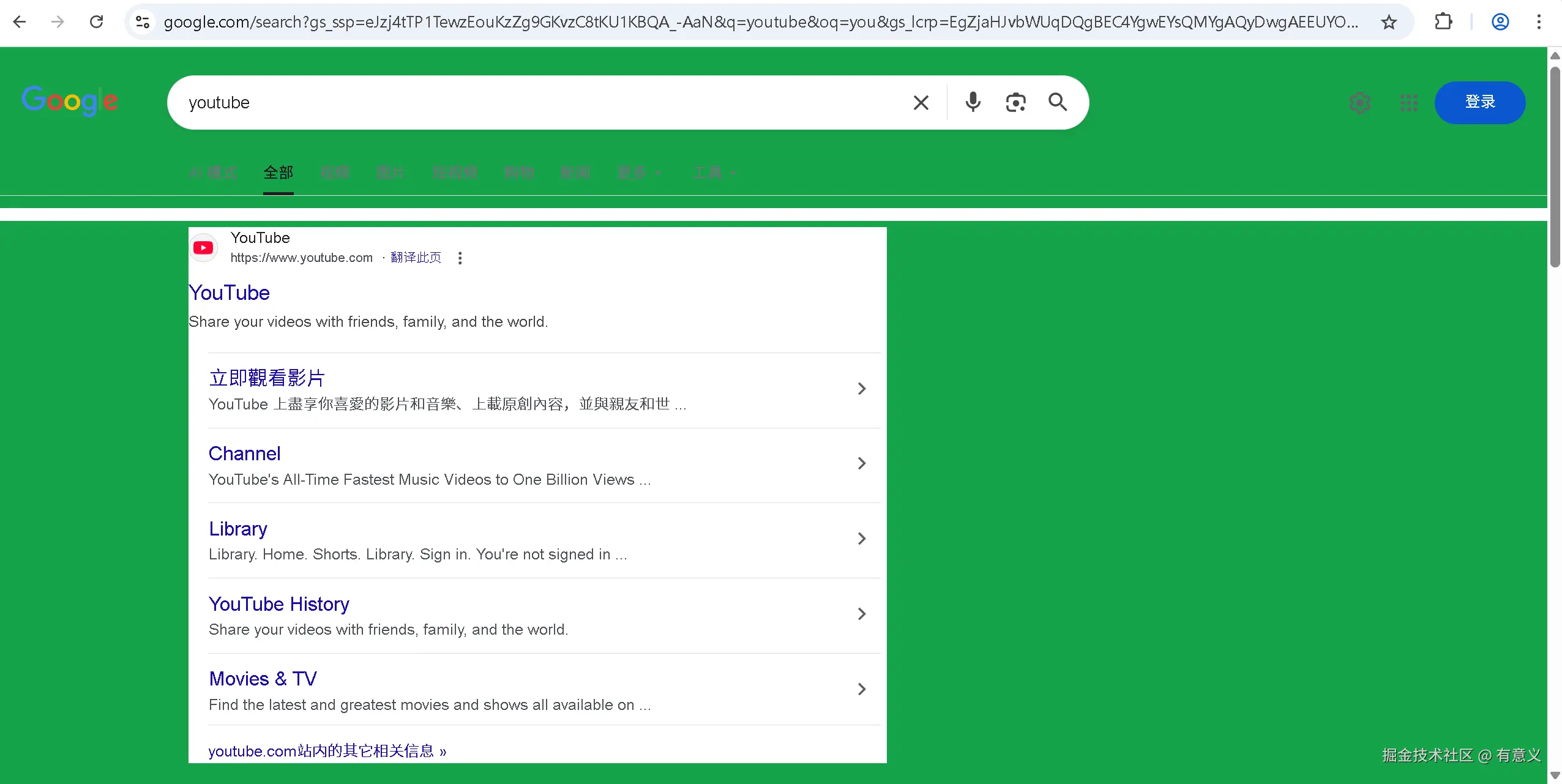This screenshot has height=784, width=1562.
Task: Click the magnifying glass search icon
Action: coord(1058,102)
